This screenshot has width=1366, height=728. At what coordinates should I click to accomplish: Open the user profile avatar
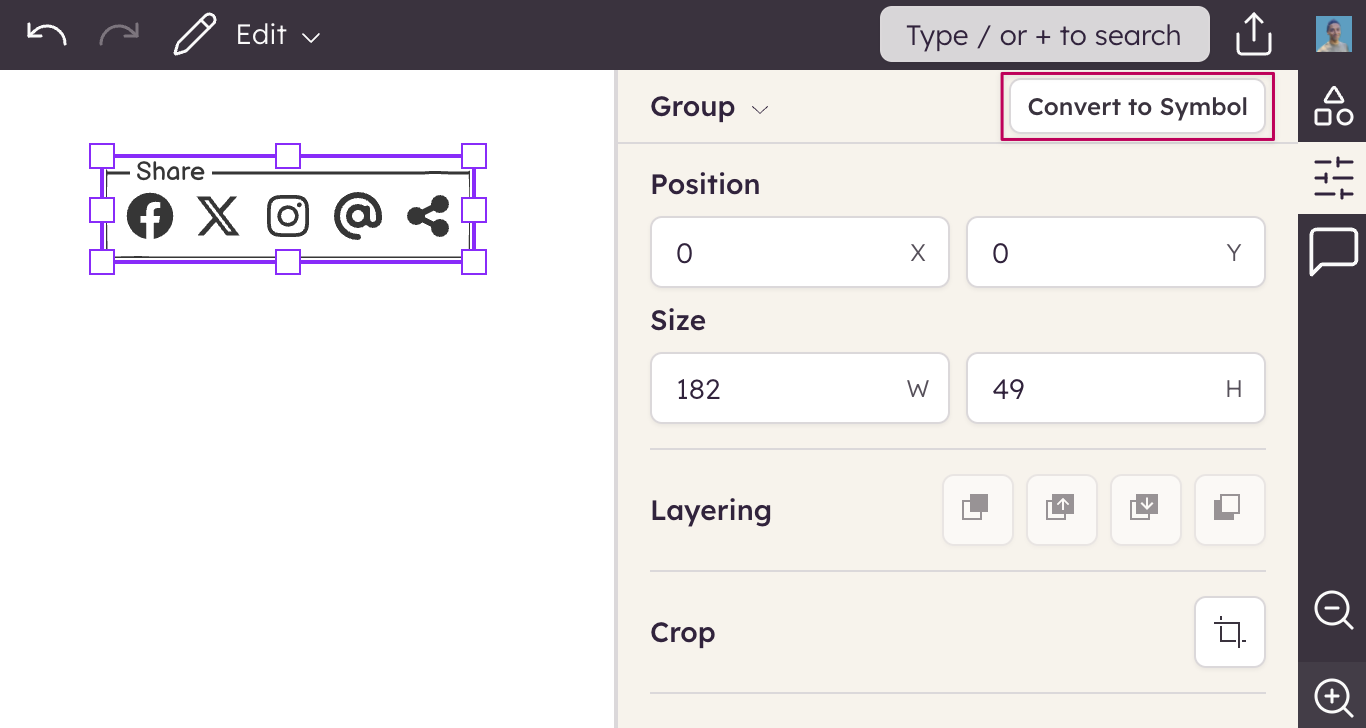1333,35
